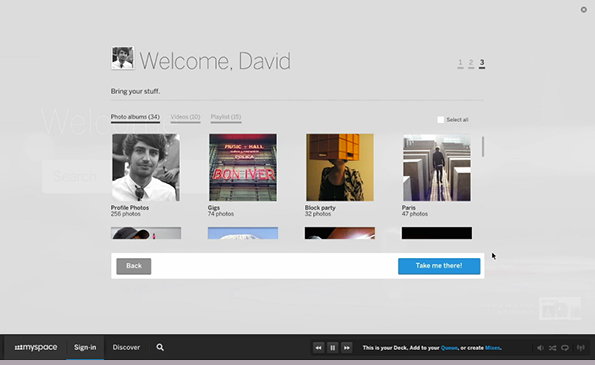
Task: Click the Gigs album title
Action: (x=214, y=208)
